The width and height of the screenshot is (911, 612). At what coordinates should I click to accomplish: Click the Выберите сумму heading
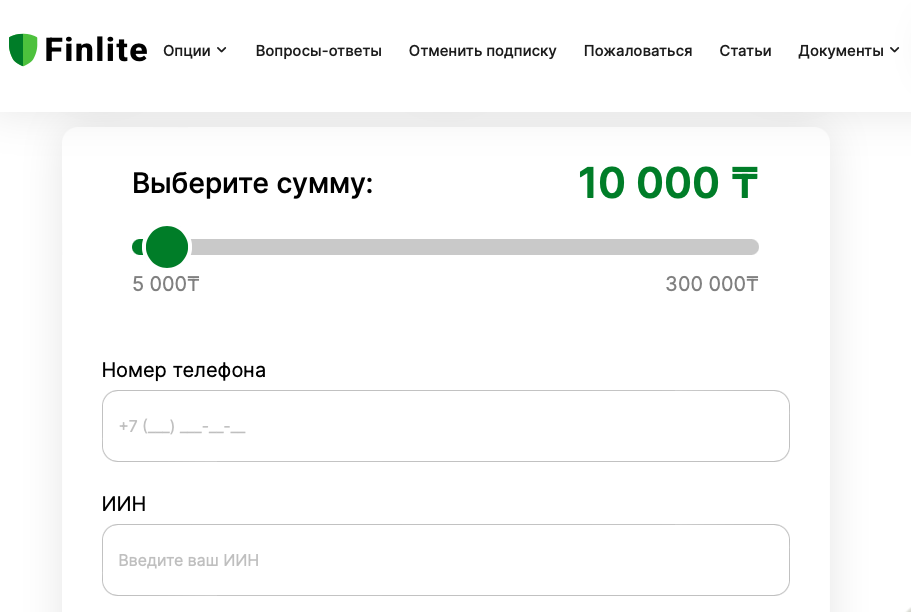(252, 184)
